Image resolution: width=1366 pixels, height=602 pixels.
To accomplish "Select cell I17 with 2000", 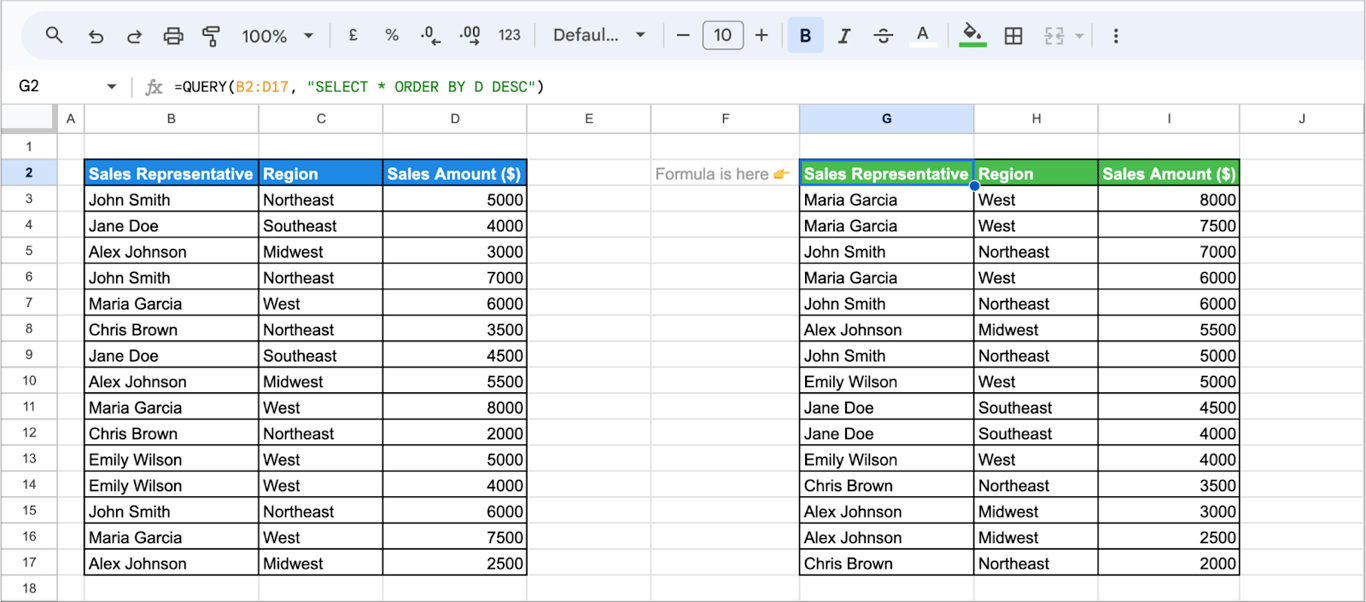I will (x=1169, y=563).
